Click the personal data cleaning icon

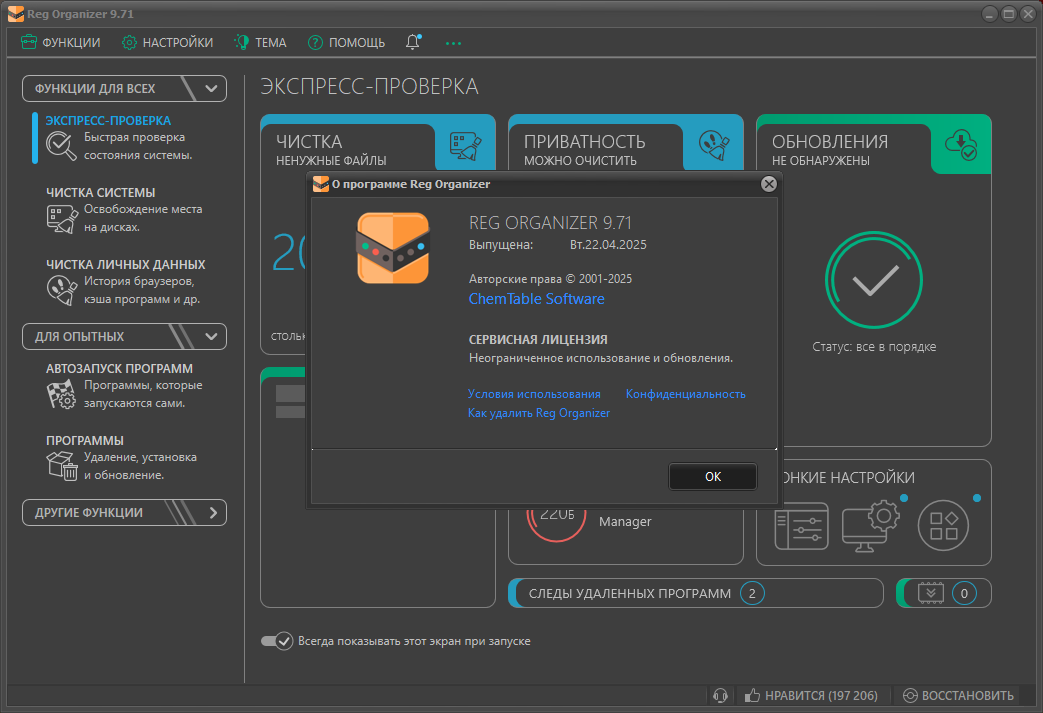click(62, 291)
